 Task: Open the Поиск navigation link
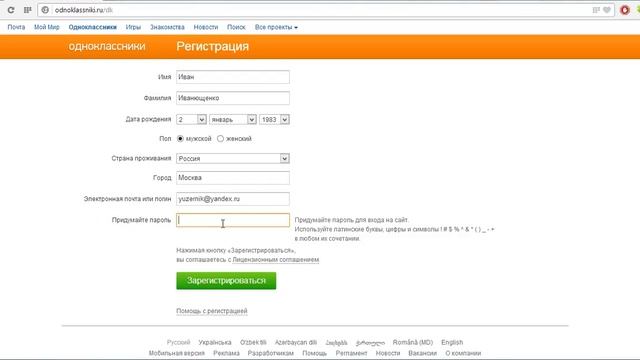tap(236, 27)
